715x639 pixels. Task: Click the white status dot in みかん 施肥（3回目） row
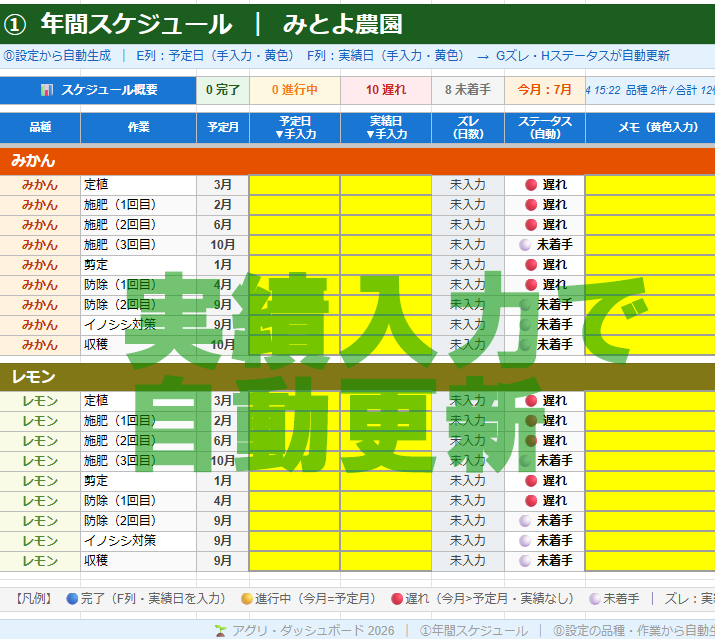pos(525,245)
